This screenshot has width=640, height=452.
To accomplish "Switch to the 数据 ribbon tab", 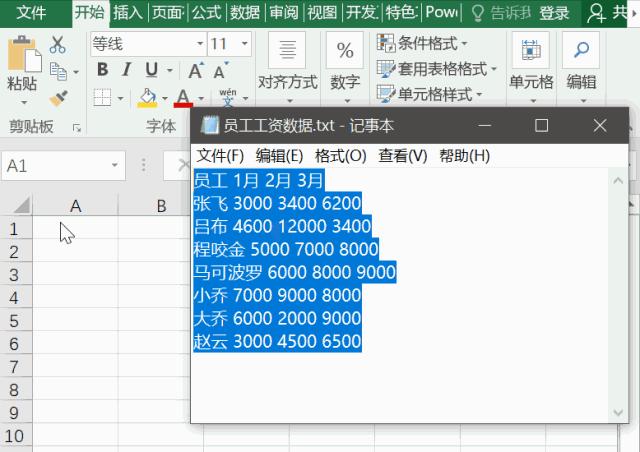I will coord(244,13).
